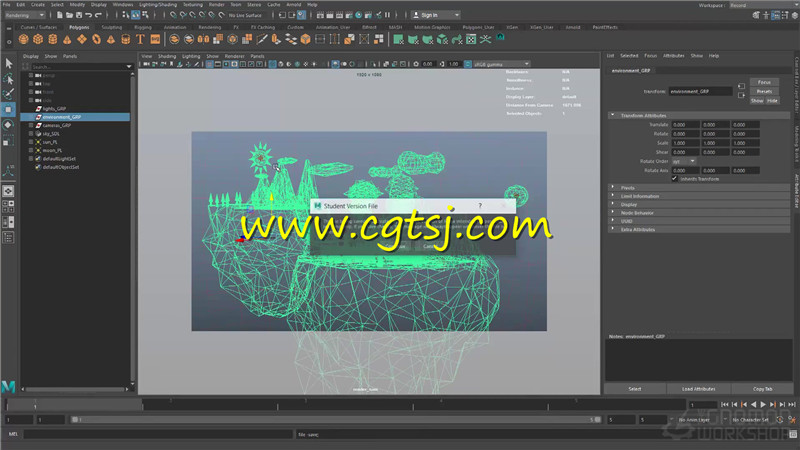
Task: Toggle the Modeling Toolkit icon at top right
Action: [756, 15]
